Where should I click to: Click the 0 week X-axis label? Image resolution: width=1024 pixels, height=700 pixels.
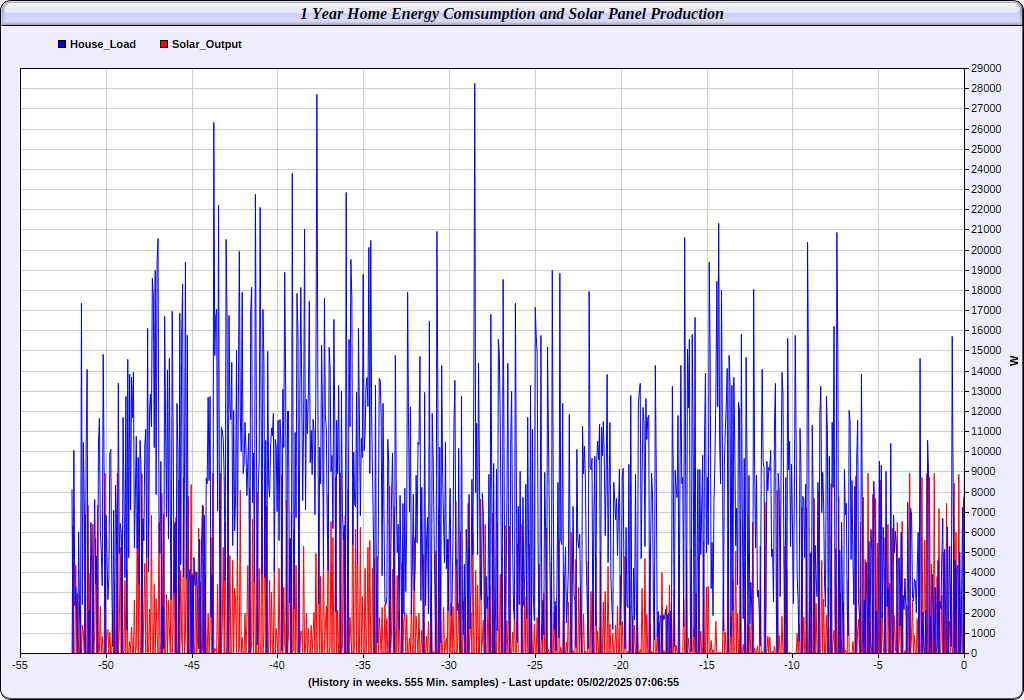(x=964, y=665)
